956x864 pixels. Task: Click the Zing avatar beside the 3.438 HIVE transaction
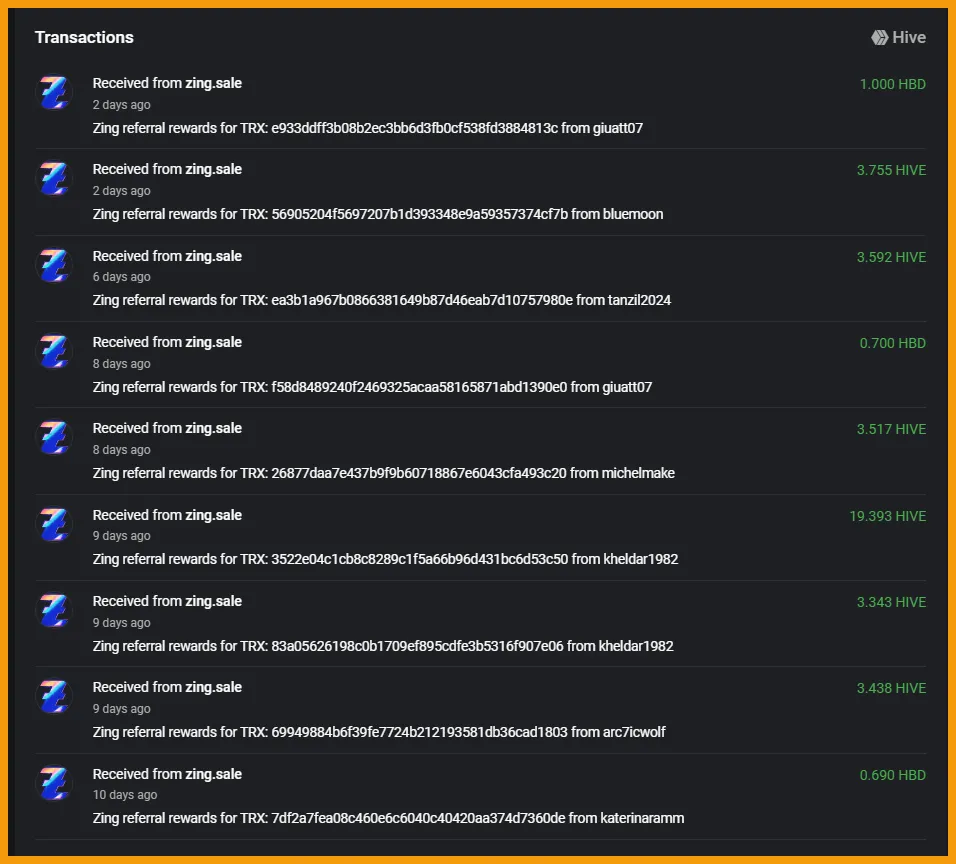[x=54, y=696]
